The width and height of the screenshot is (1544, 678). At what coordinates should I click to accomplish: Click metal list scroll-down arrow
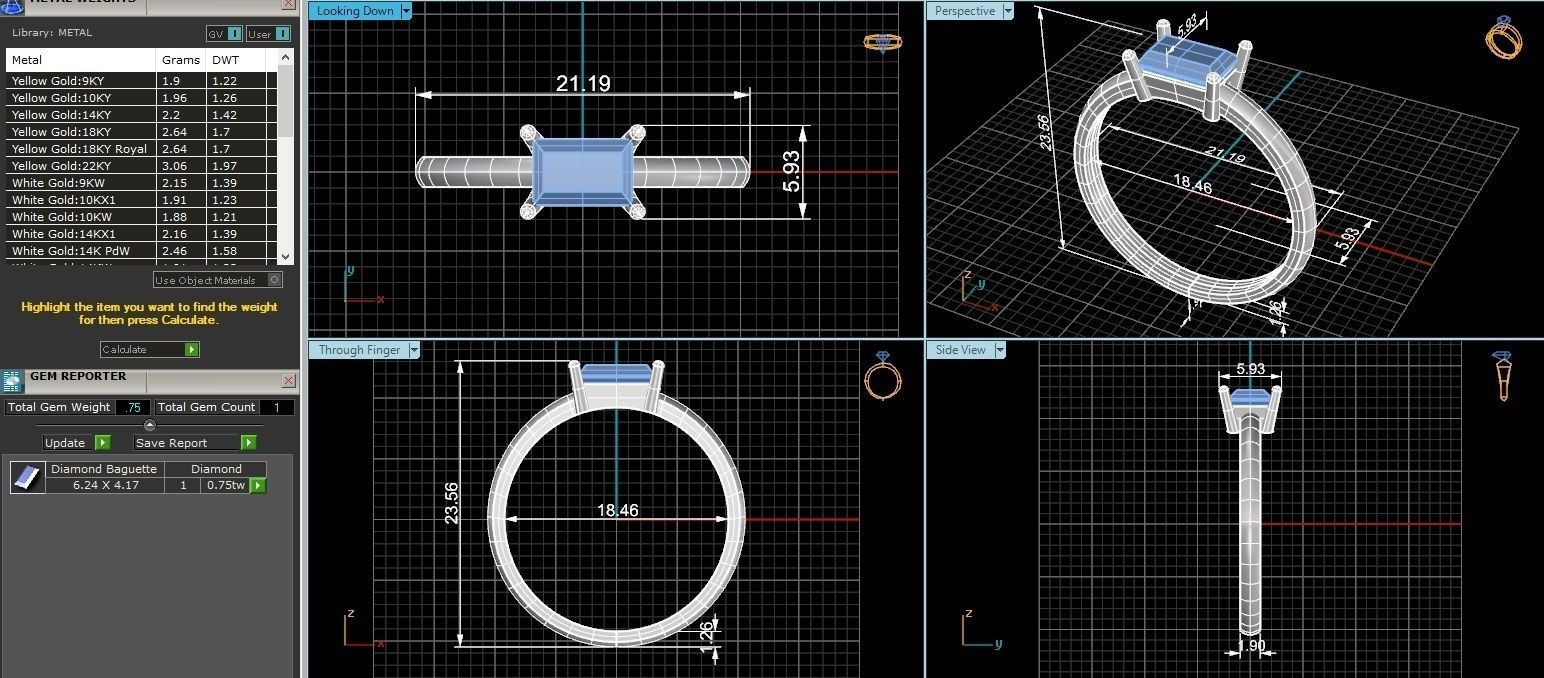[x=286, y=256]
